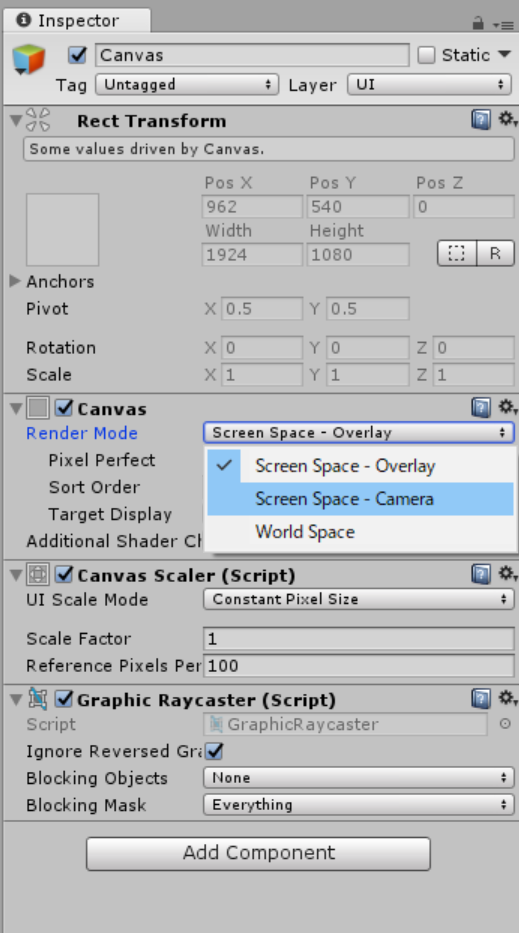The height and width of the screenshot is (933, 519).
Task: Open the Inspector tab options menu
Action: pyautogui.click(x=504, y=25)
